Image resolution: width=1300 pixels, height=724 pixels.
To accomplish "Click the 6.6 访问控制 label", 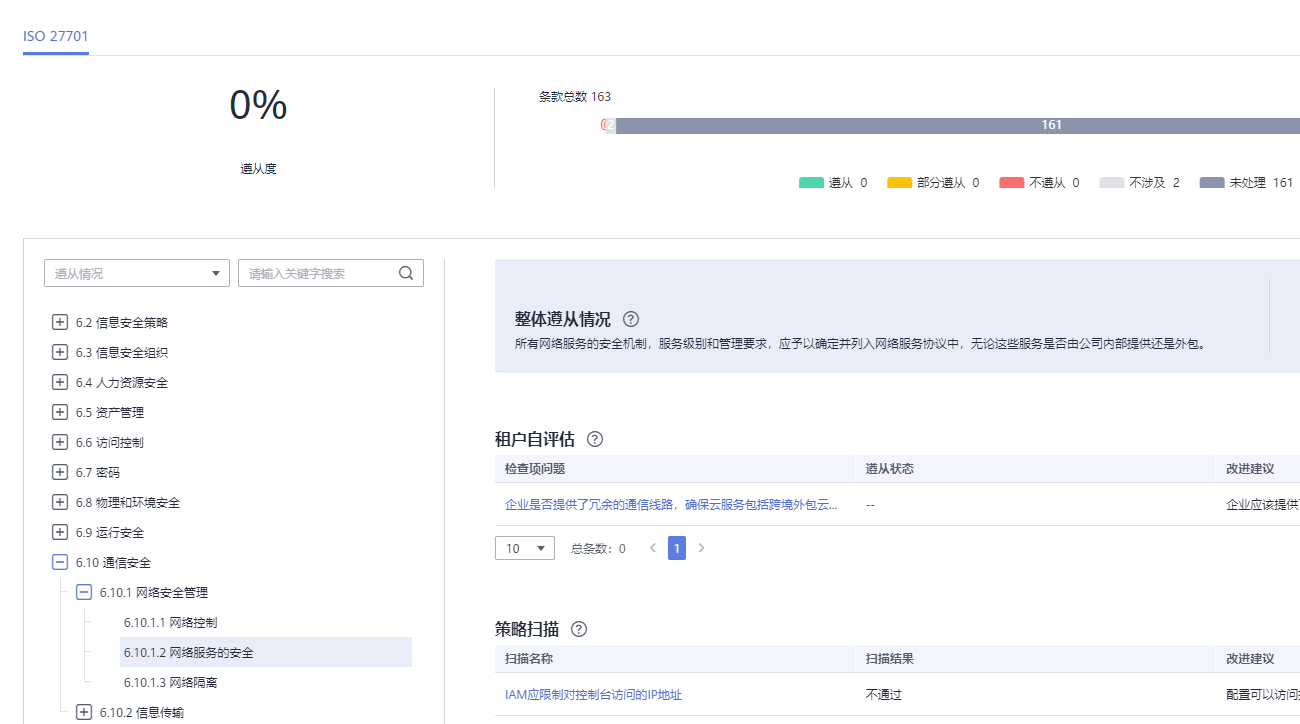I will click(x=109, y=442).
